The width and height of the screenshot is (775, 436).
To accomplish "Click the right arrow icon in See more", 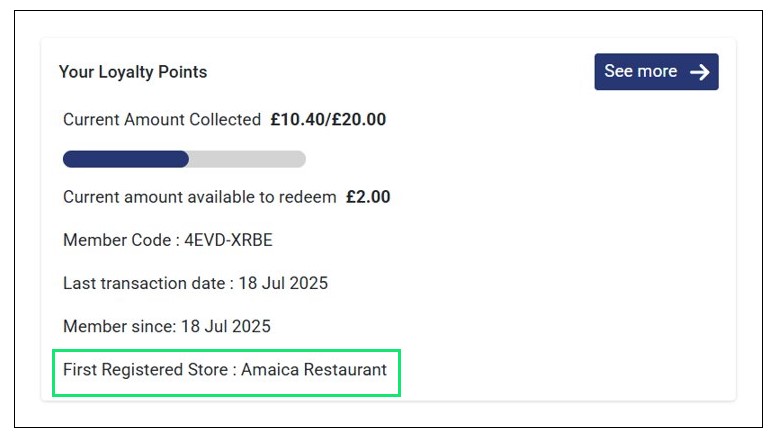I will [700, 72].
